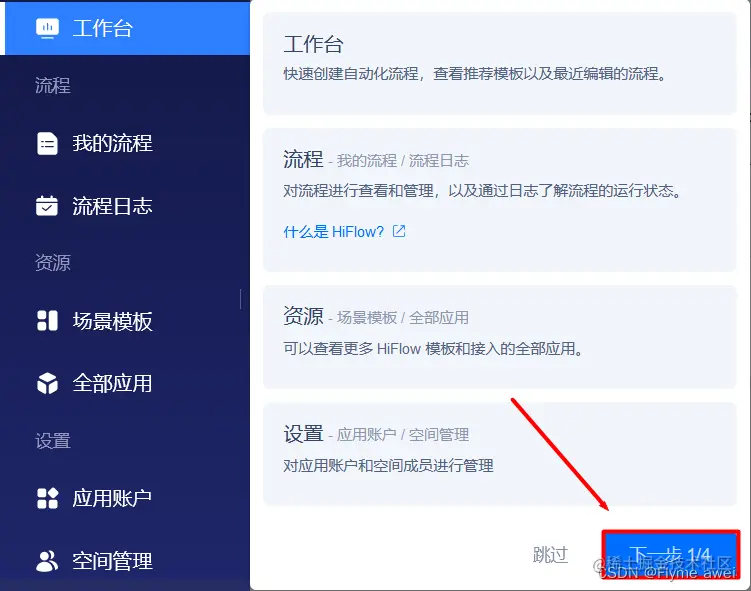Click the 工作台 dashboard icon

pos(47,28)
